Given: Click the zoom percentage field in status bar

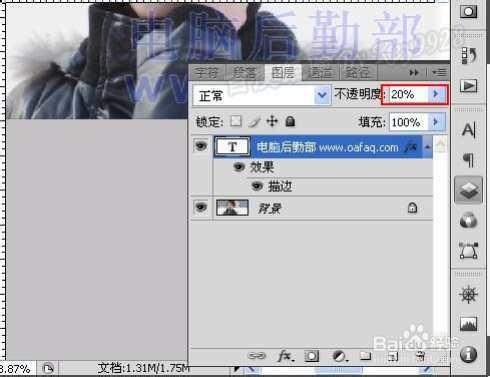Looking at the screenshot, I should (16, 369).
